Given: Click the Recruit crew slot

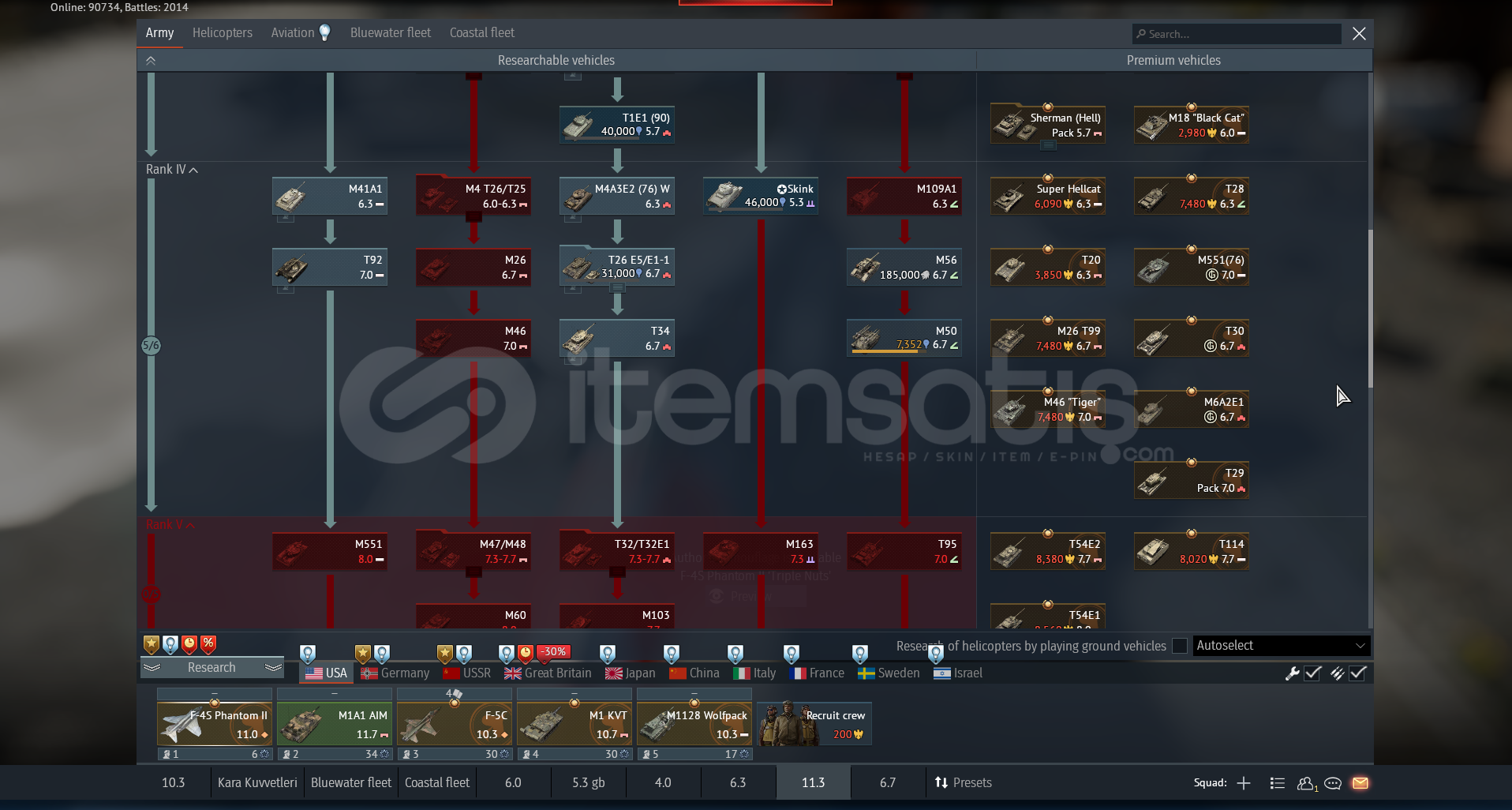Looking at the screenshot, I should [x=814, y=725].
